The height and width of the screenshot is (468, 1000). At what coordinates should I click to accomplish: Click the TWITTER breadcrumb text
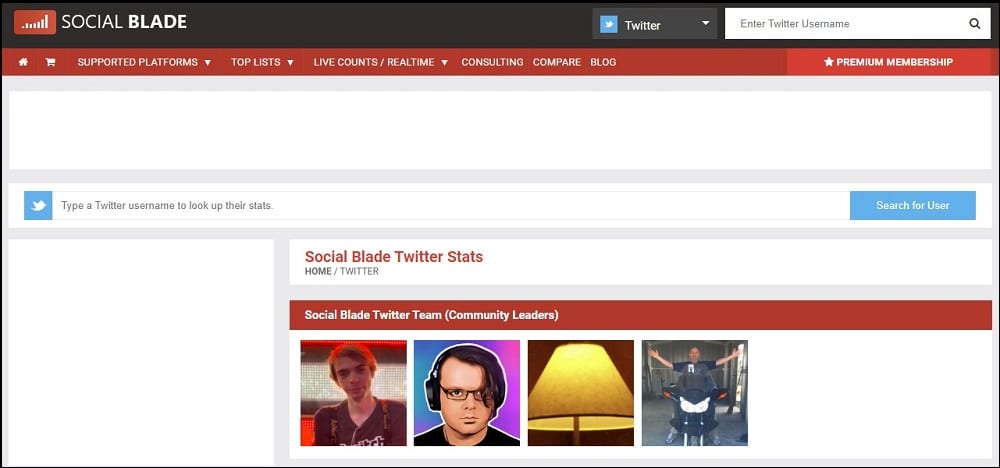click(359, 271)
